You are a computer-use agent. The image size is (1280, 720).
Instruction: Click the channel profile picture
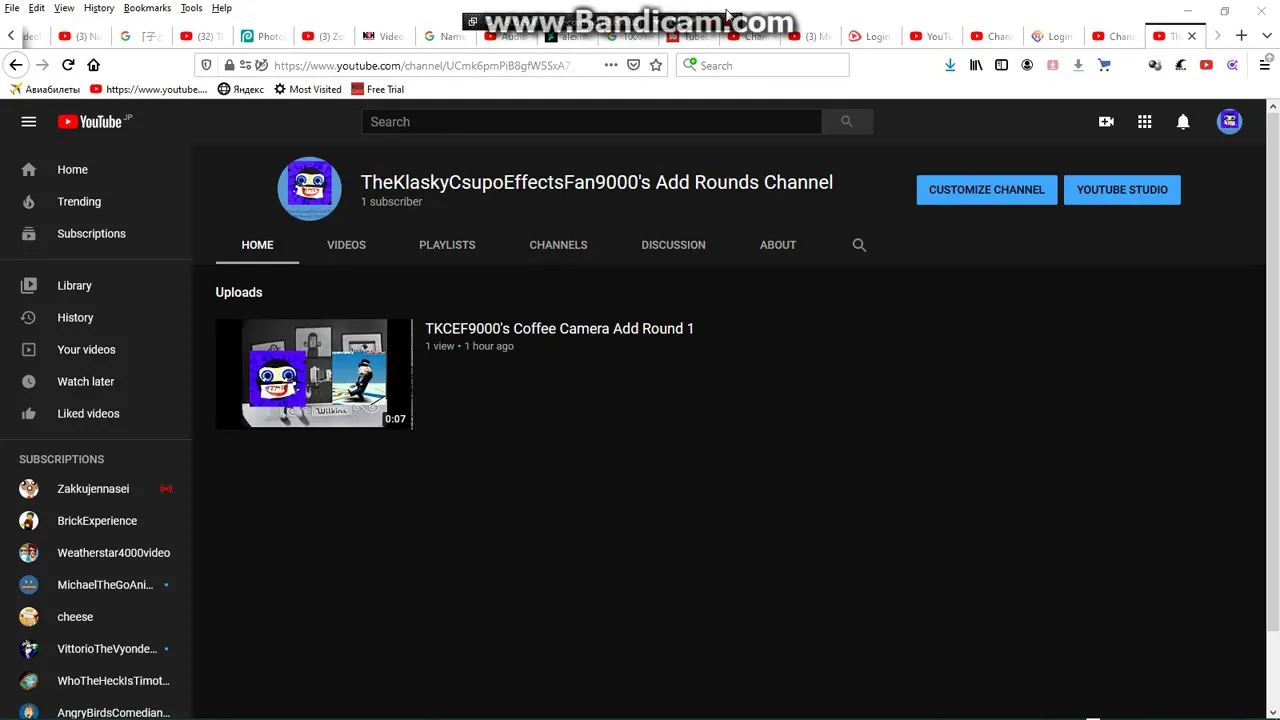309,188
